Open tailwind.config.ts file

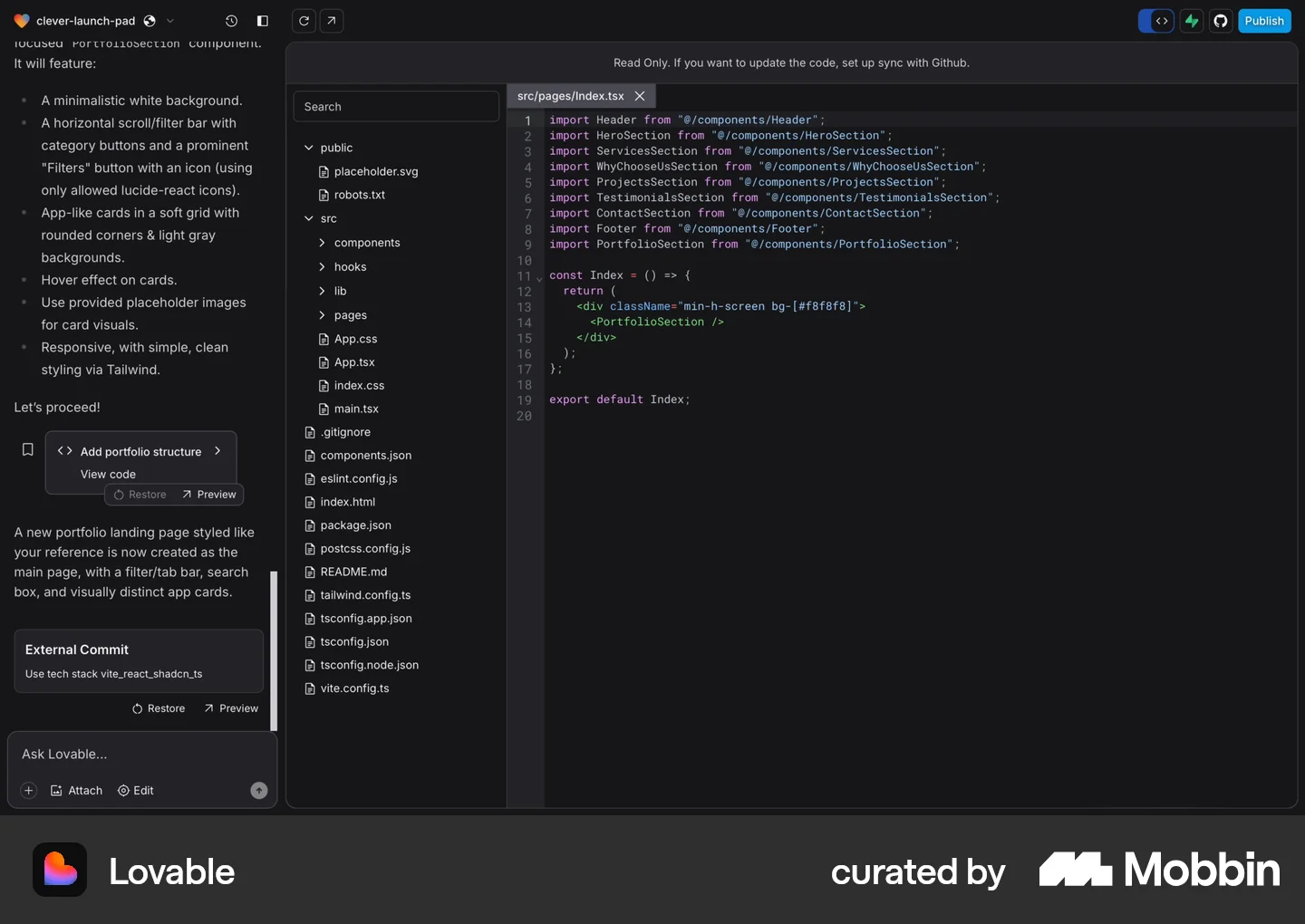(358, 595)
